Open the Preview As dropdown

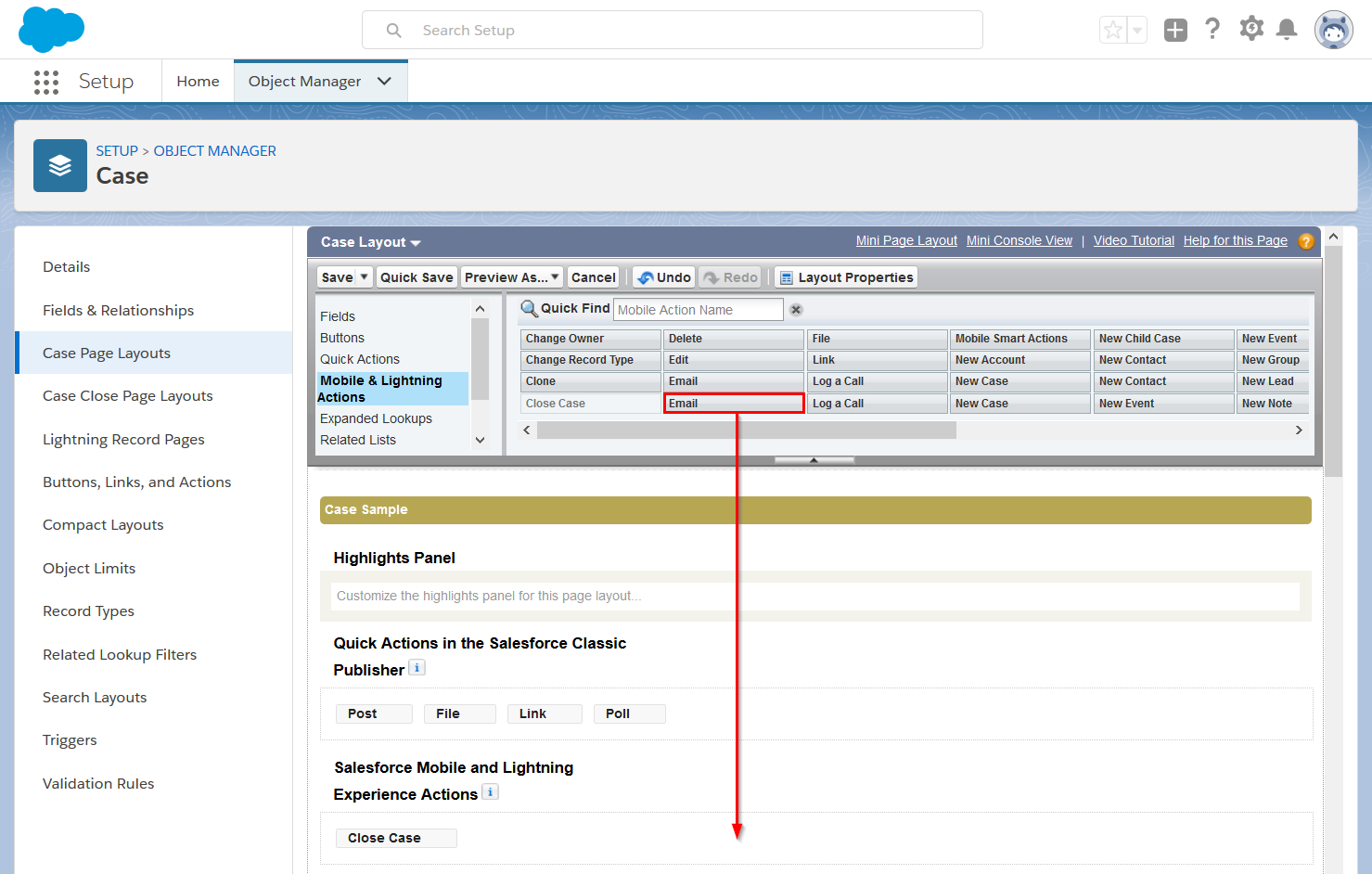point(512,277)
